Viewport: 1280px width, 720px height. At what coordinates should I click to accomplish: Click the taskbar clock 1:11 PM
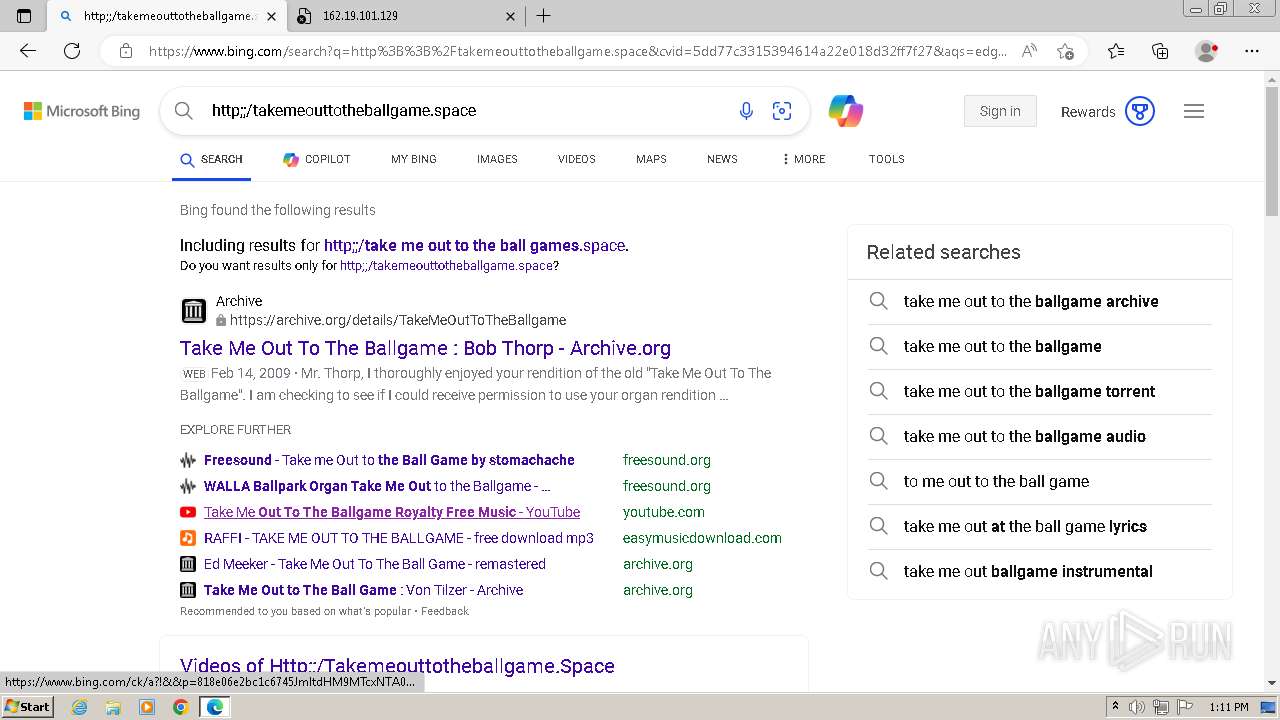point(1229,707)
